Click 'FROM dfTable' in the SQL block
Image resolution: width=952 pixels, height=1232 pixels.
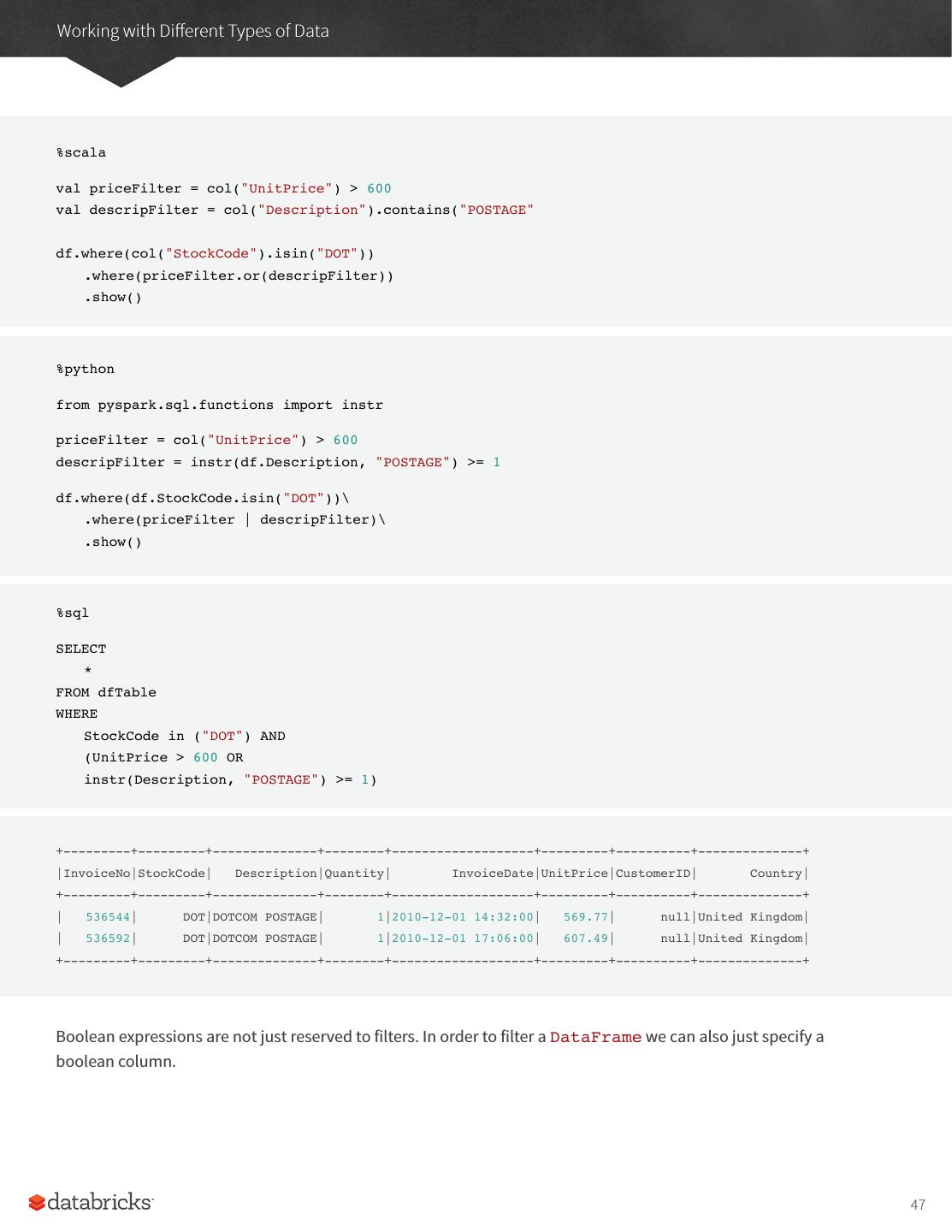coord(106,693)
